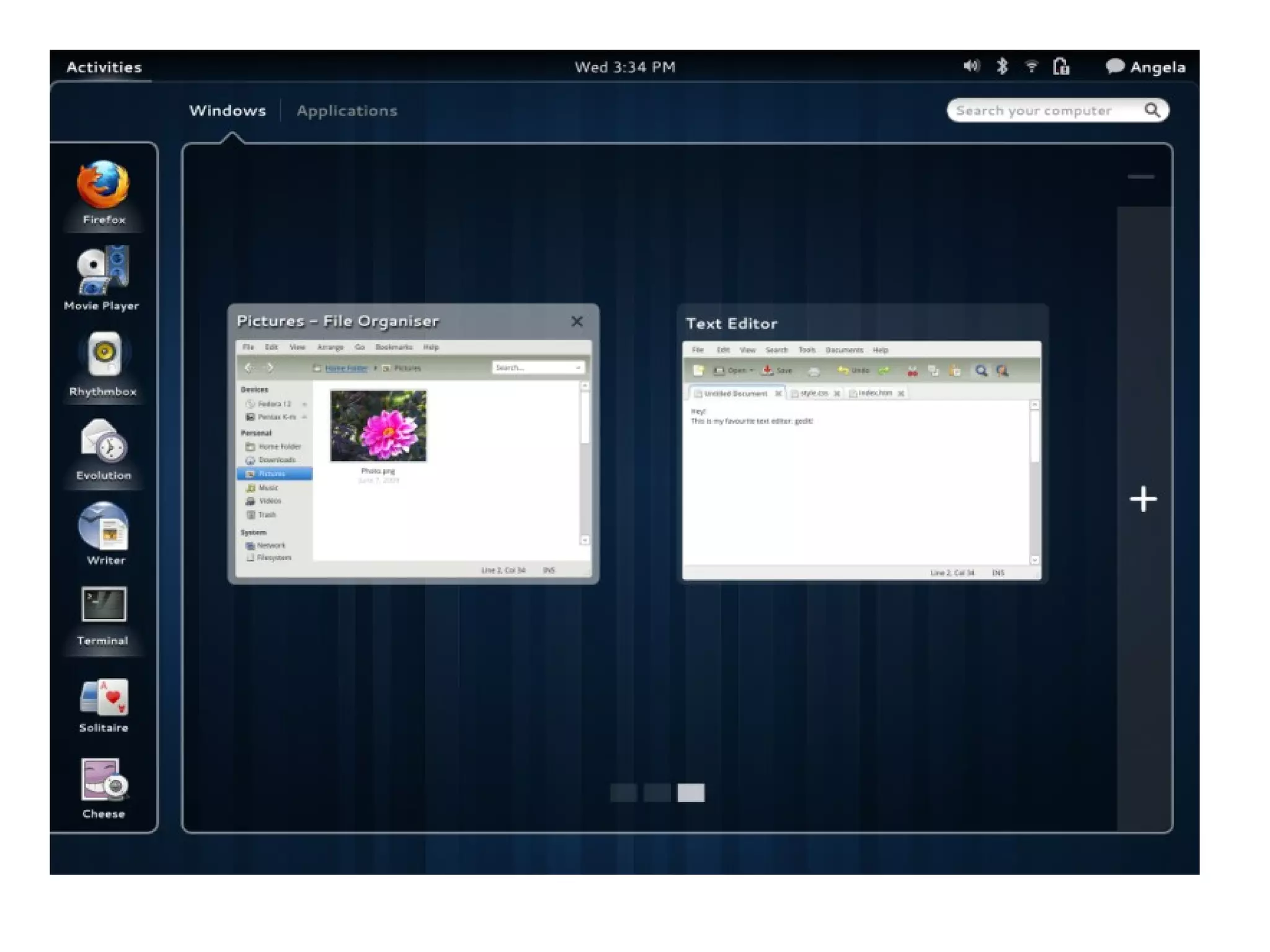Open Movie Player from the dash
Screen dimensions: 1270x952
tap(104, 270)
